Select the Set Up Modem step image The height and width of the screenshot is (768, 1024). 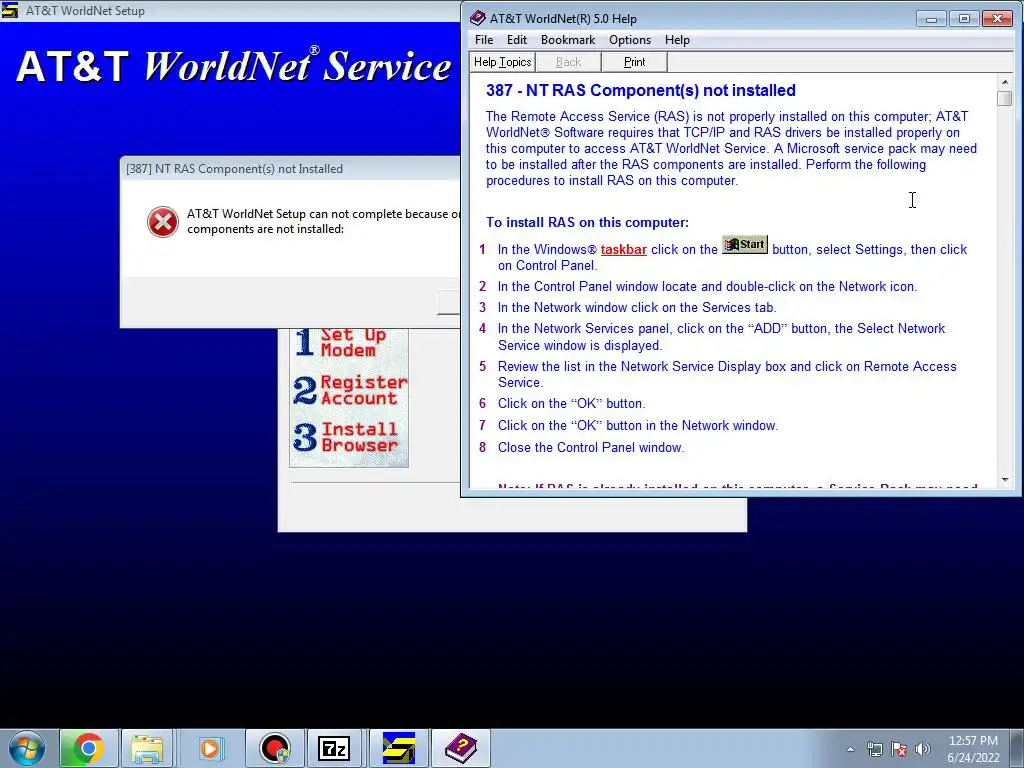point(342,342)
